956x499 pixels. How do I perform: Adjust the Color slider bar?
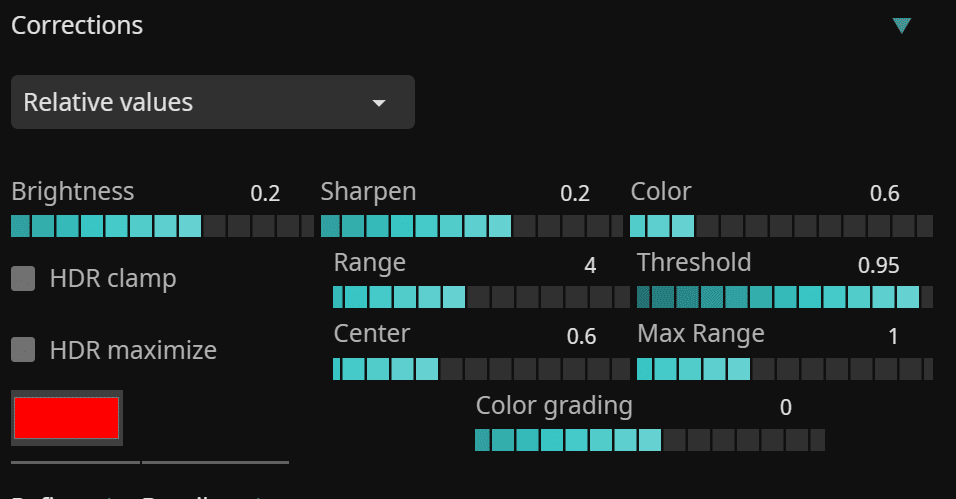[782, 226]
